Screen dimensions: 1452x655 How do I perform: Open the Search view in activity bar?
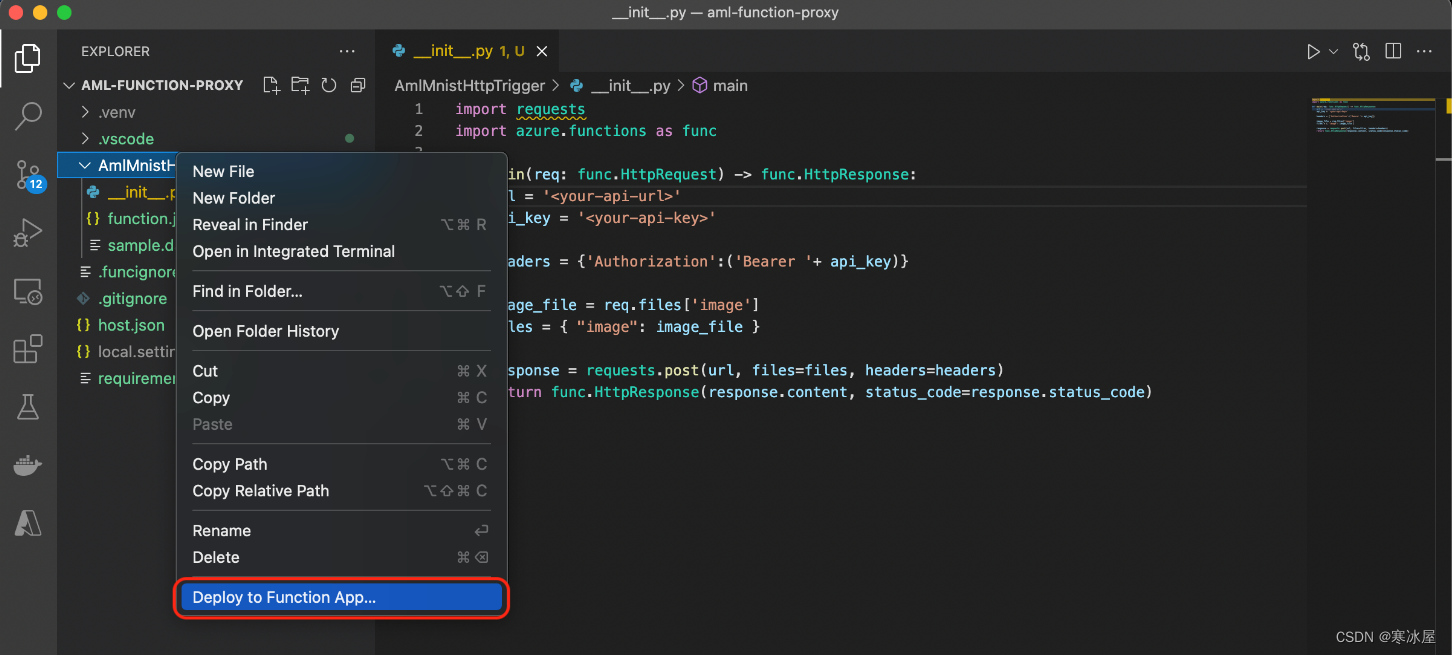pos(28,116)
